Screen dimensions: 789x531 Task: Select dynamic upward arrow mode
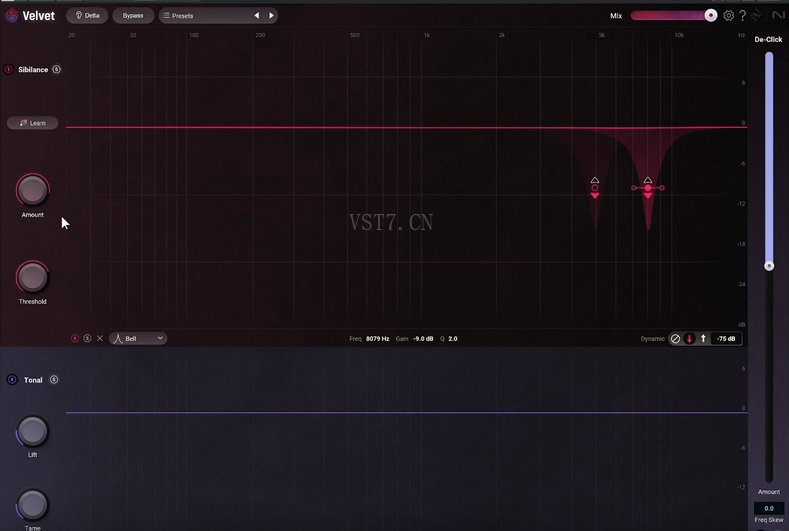[703, 339]
